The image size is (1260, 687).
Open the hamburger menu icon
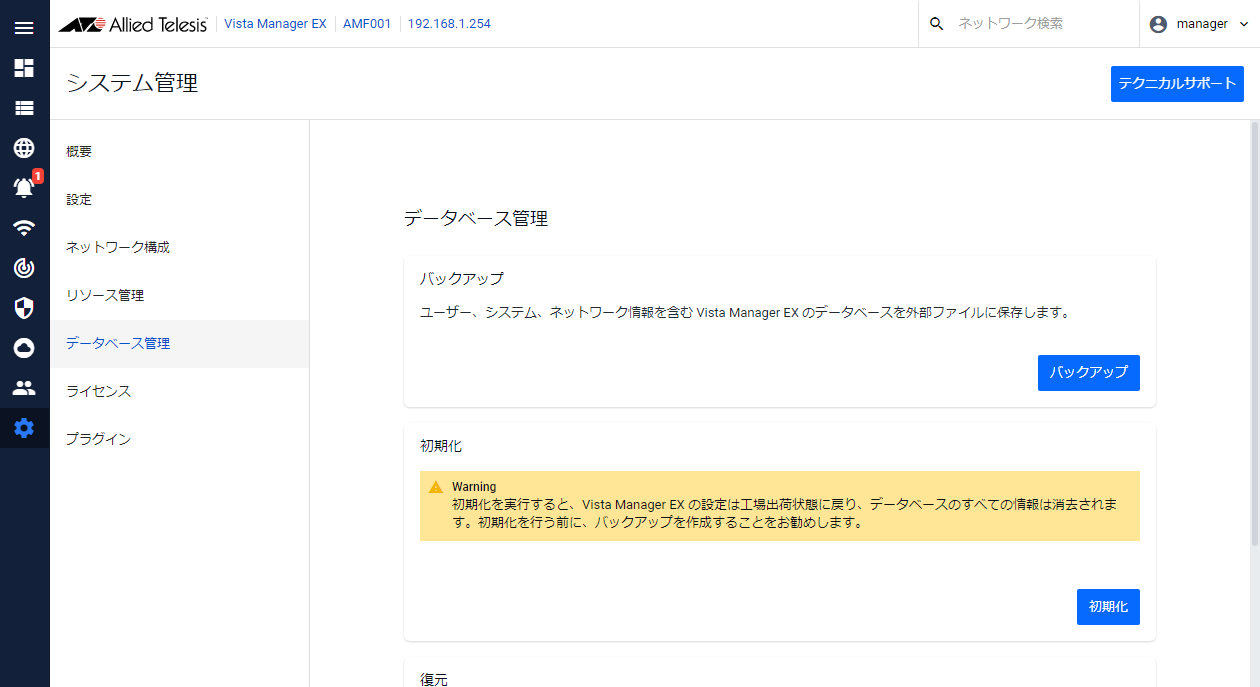coord(24,28)
